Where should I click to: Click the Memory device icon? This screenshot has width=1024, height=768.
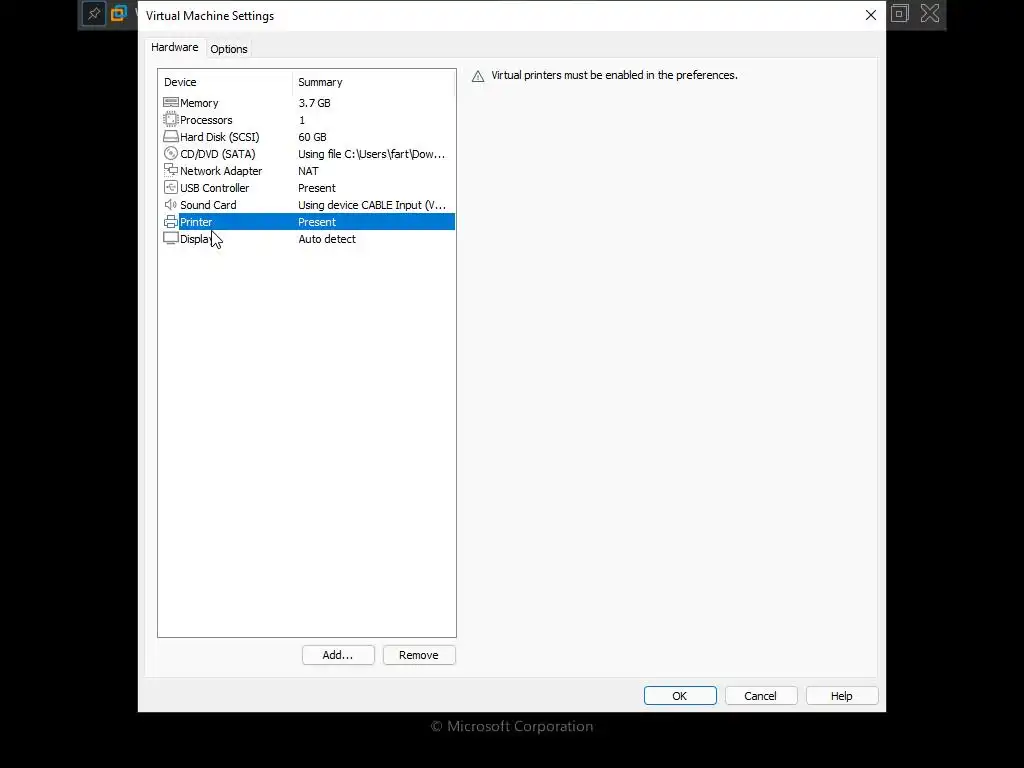[x=170, y=103]
